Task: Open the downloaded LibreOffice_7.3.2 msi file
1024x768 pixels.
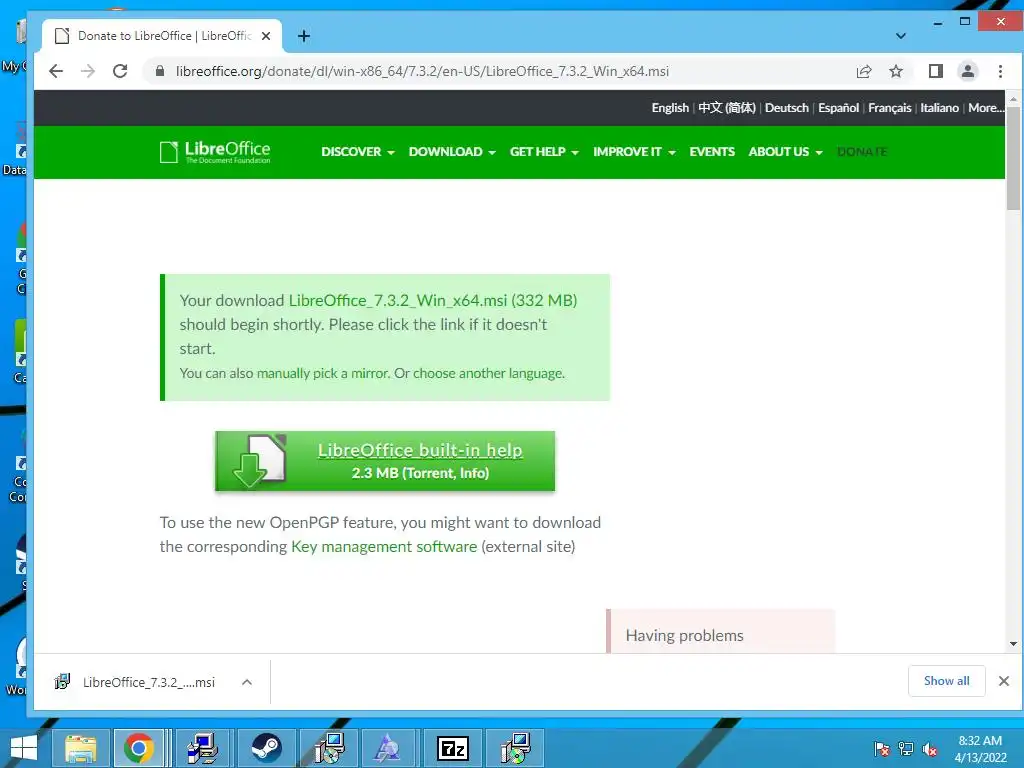Action: [148, 682]
